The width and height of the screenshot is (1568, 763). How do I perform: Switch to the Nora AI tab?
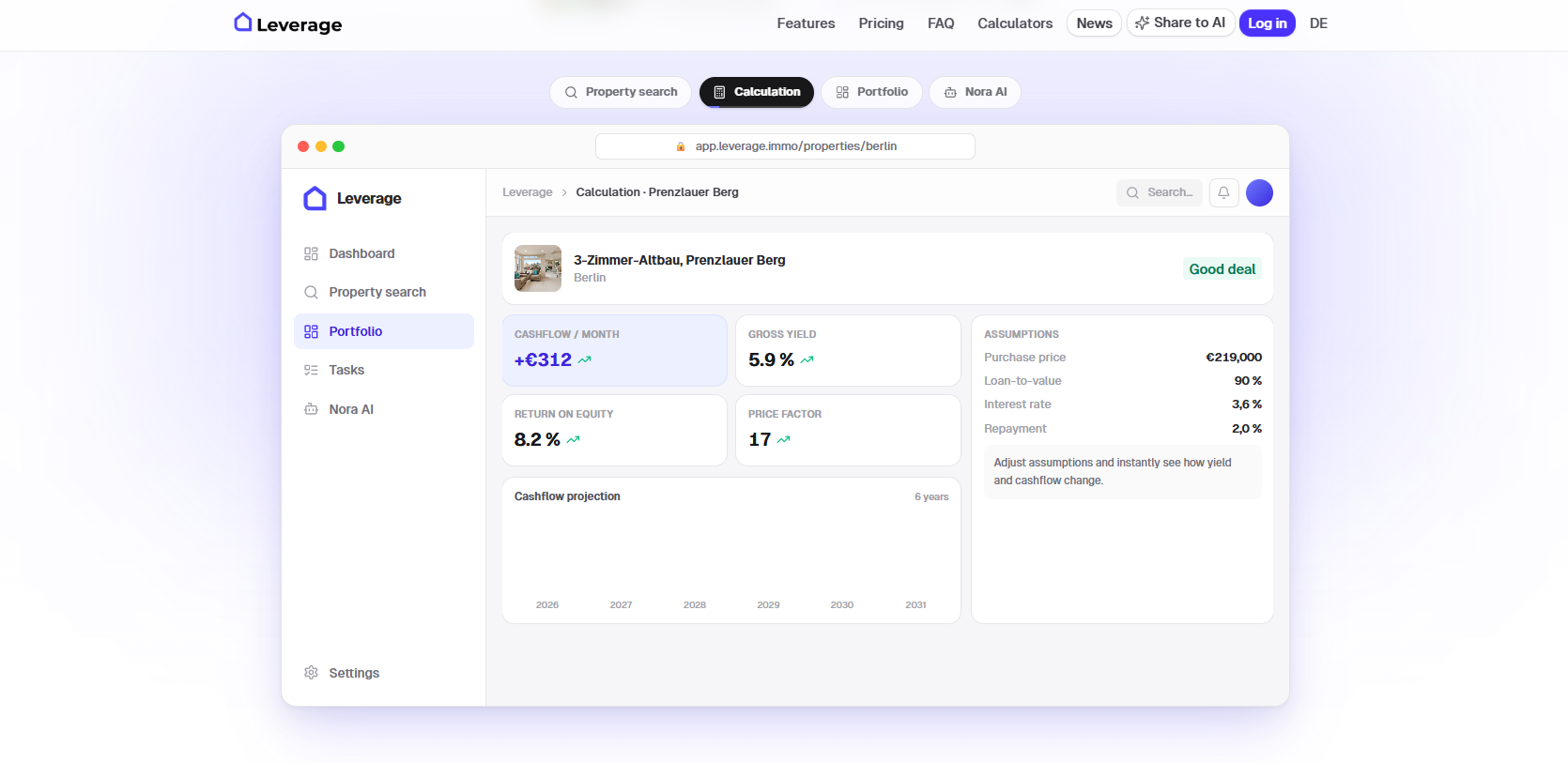point(975,92)
